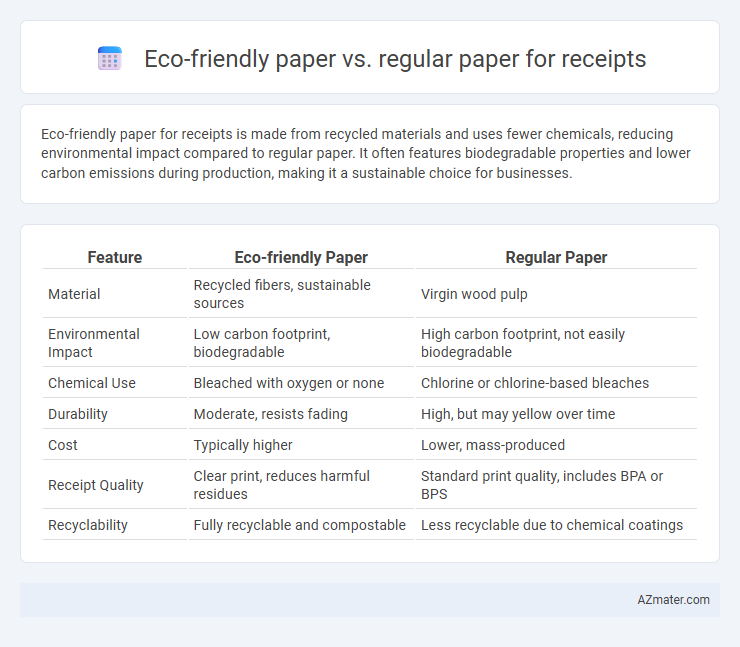This screenshot has width=740, height=647.
Task: Click the 'Regular Paper' column header
Action: click(x=556, y=257)
